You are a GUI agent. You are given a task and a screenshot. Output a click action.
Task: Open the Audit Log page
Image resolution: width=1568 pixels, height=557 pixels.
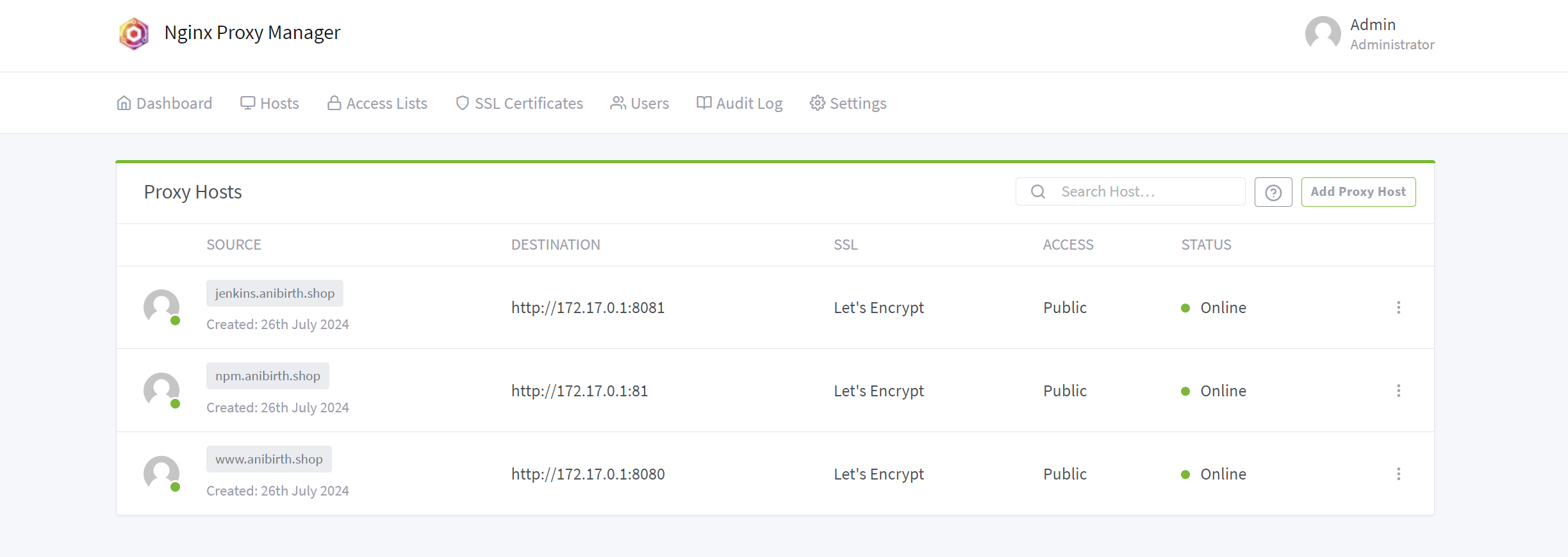click(739, 103)
